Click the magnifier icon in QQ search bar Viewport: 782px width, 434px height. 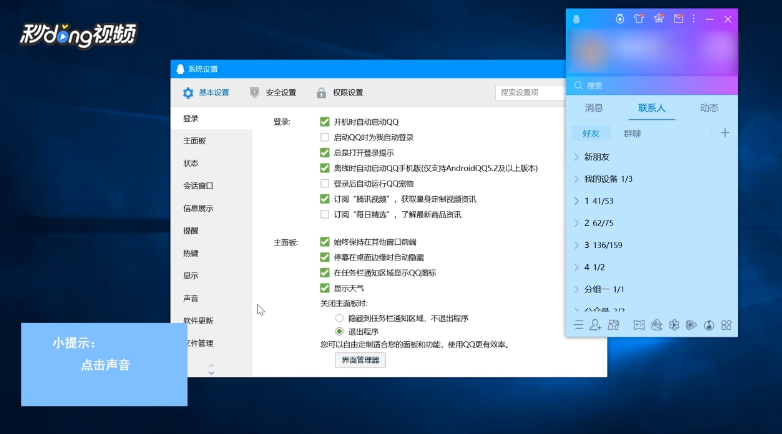tap(579, 85)
